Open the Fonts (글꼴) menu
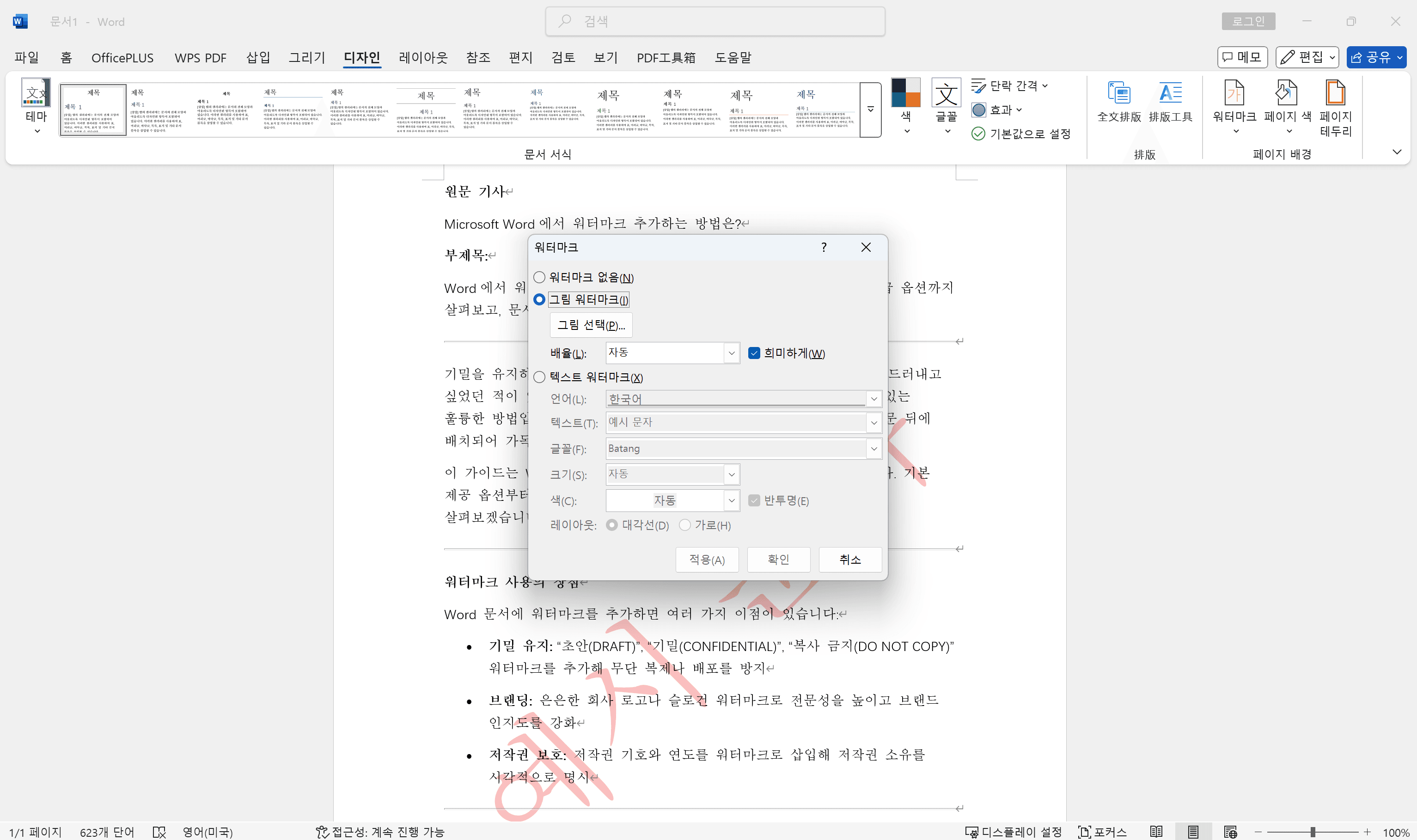The width and height of the screenshot is (1417, 840). tap(946, 107)
